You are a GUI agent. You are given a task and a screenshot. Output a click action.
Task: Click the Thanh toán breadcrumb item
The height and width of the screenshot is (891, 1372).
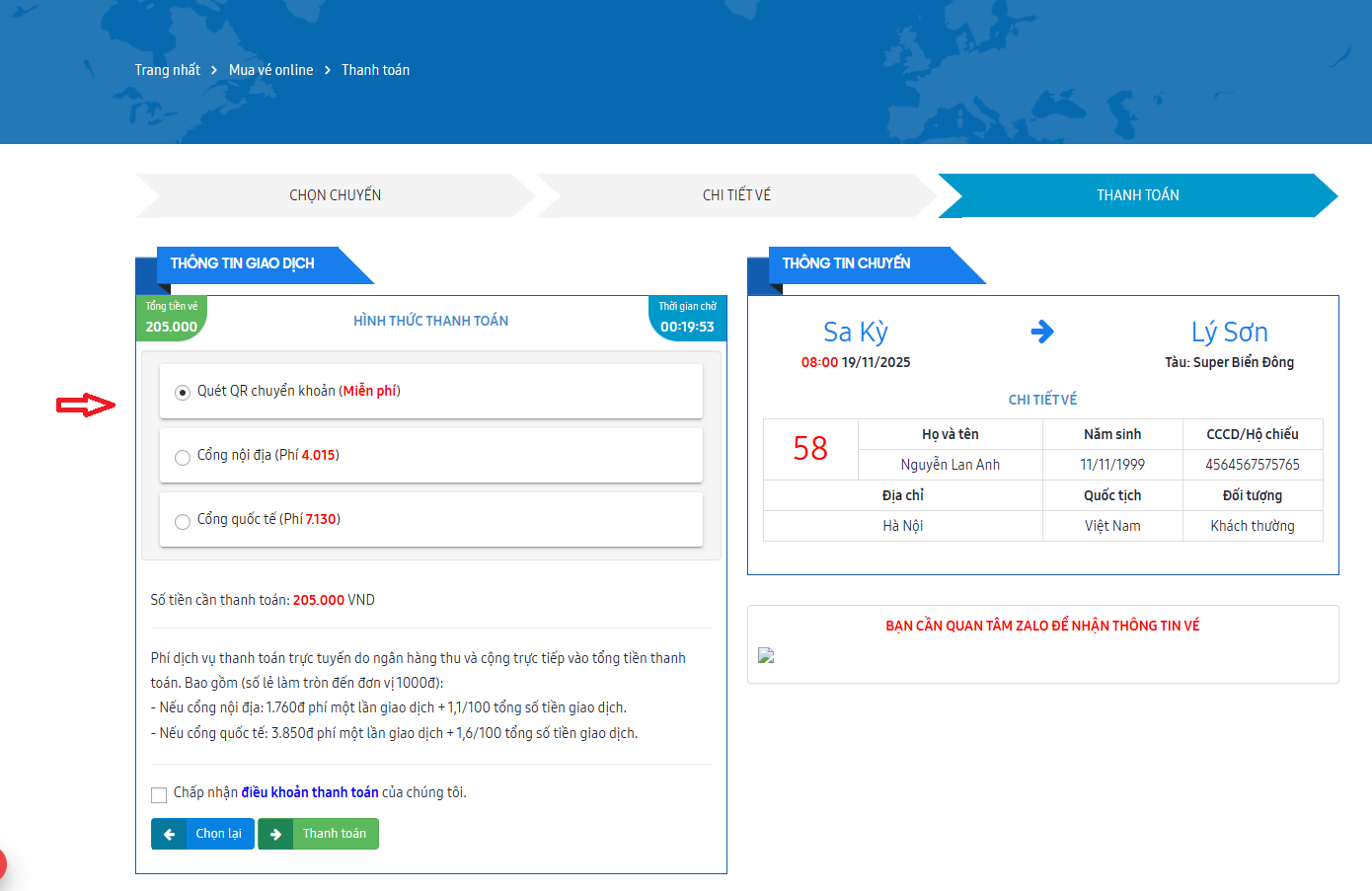(375, 70)
